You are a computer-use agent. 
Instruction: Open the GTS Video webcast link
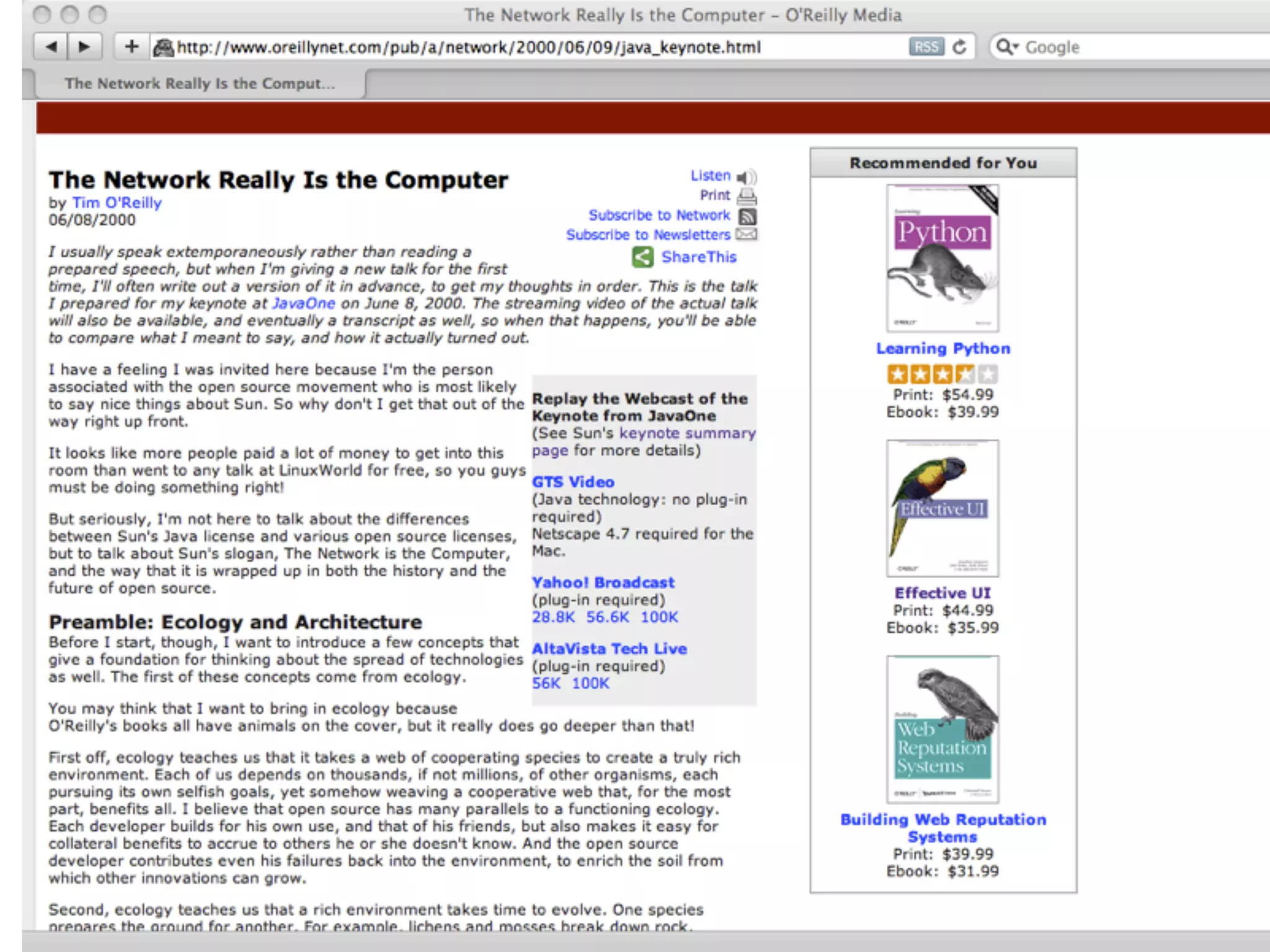click(x=573, y=482)
